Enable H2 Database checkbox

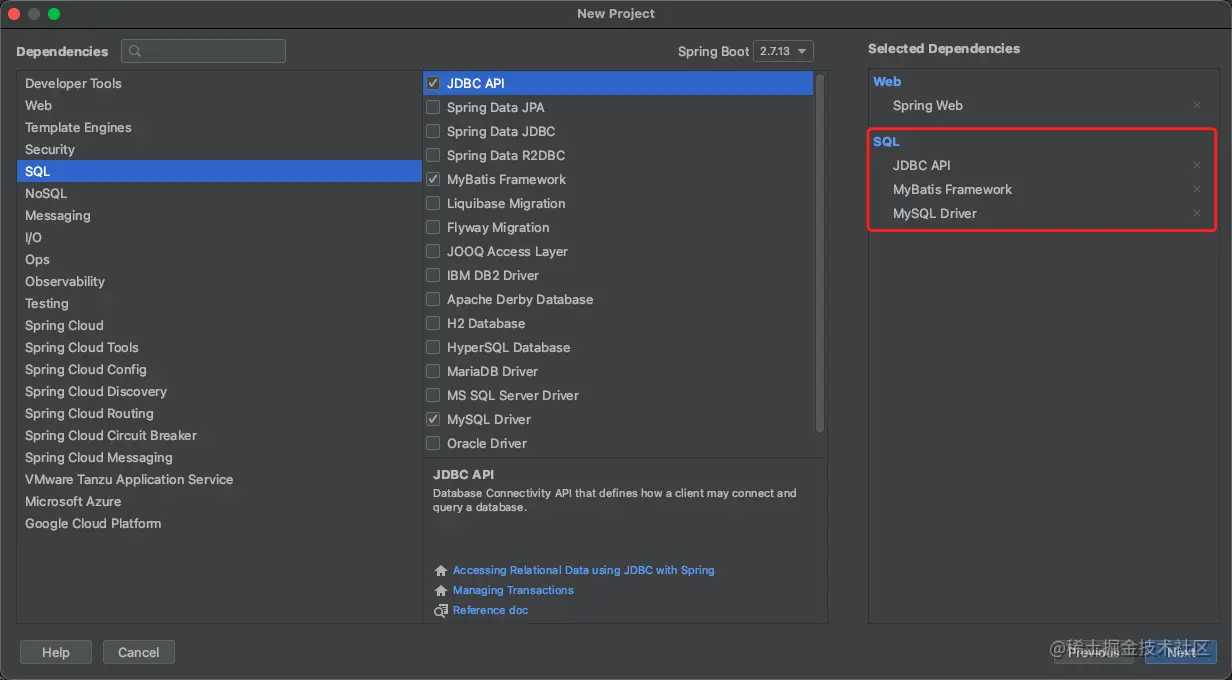[433, 323]
